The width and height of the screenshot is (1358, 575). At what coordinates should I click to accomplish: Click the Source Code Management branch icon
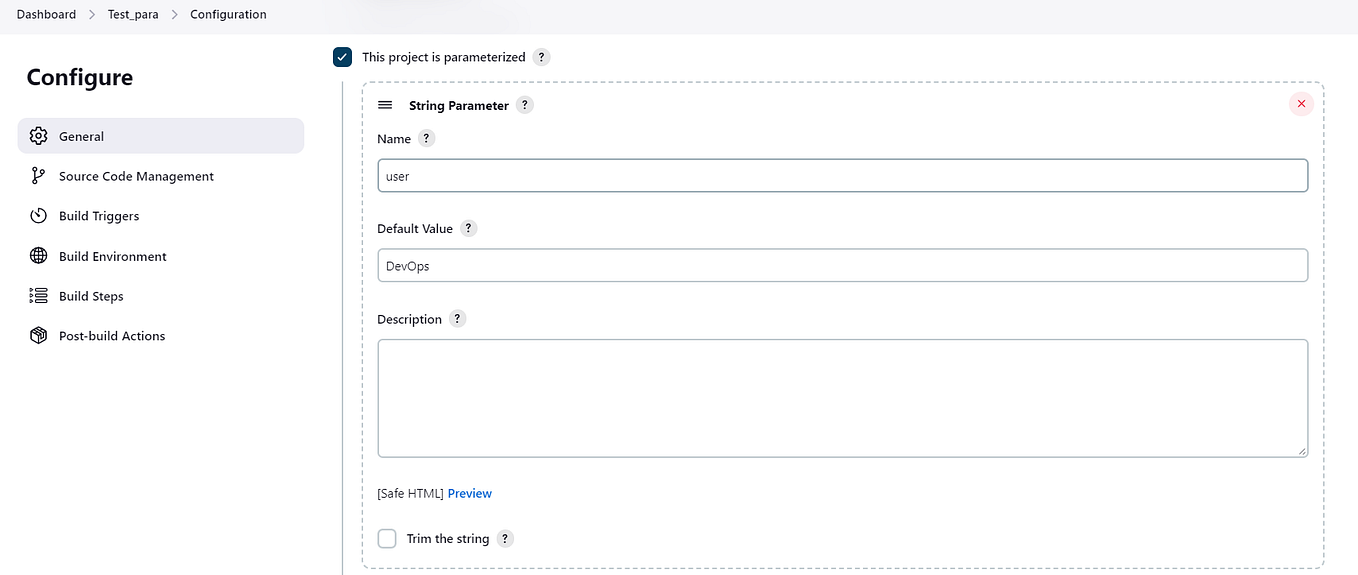click(x=39, y=176)
